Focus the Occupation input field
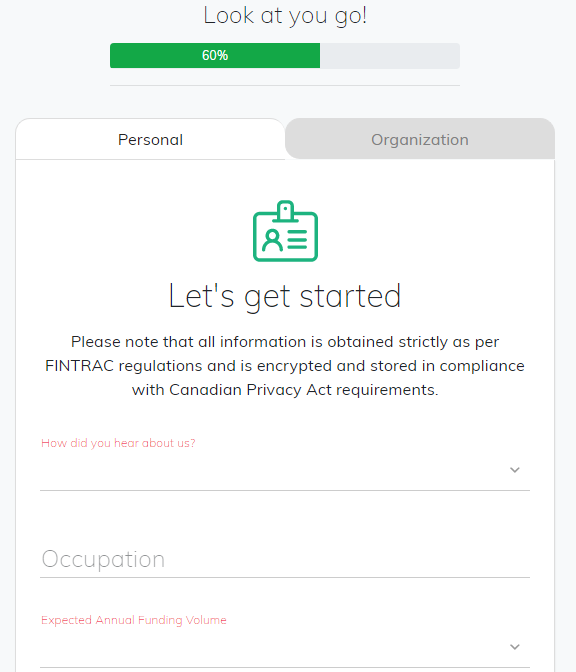The width and height of the screenshot is (576, 672). (x=285, y=559)
